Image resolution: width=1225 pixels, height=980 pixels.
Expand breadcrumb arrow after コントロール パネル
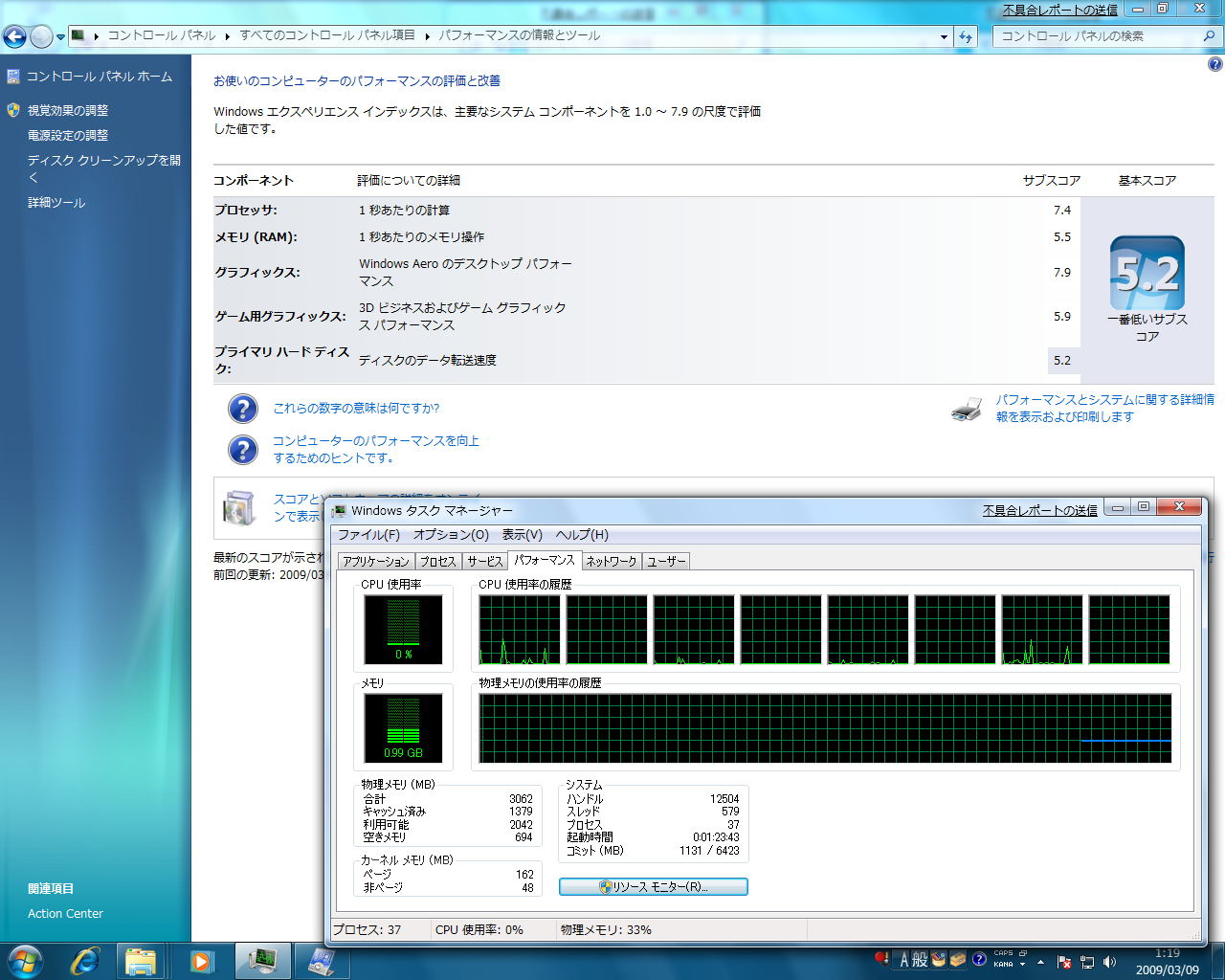[228, 36]
